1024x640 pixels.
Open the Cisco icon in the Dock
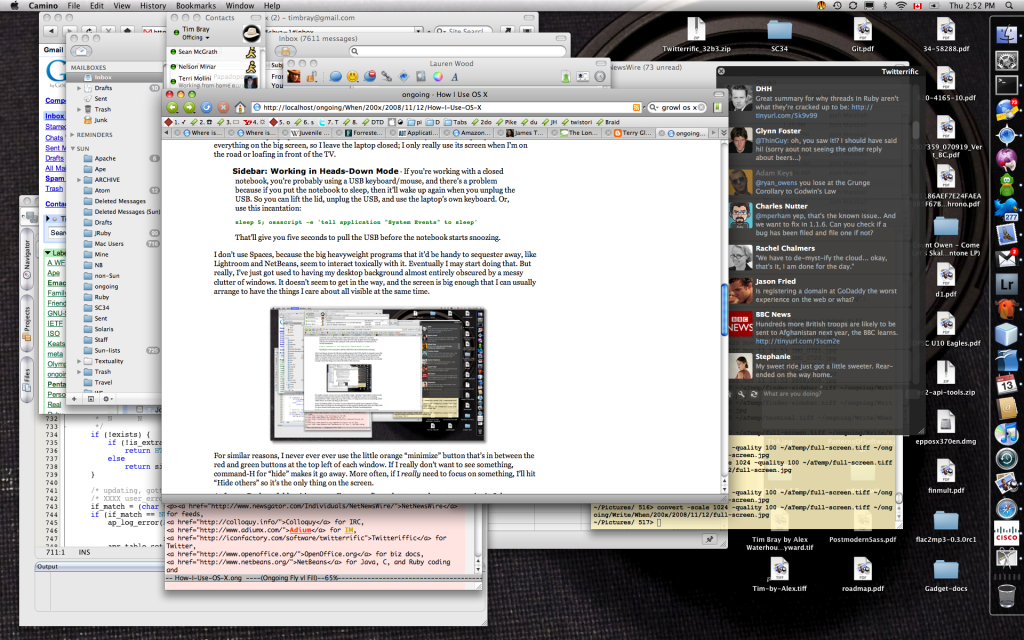[1007, 534]
